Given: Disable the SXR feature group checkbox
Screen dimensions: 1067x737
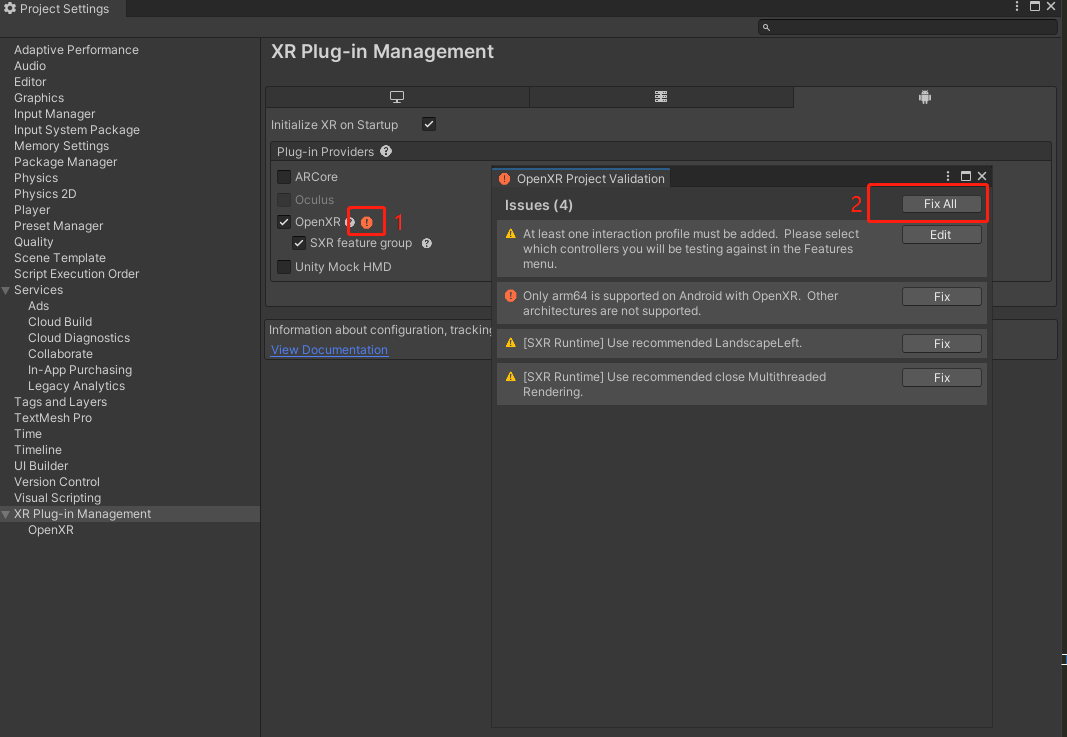Looking at the screenshot, I should (x=299, y=243).
